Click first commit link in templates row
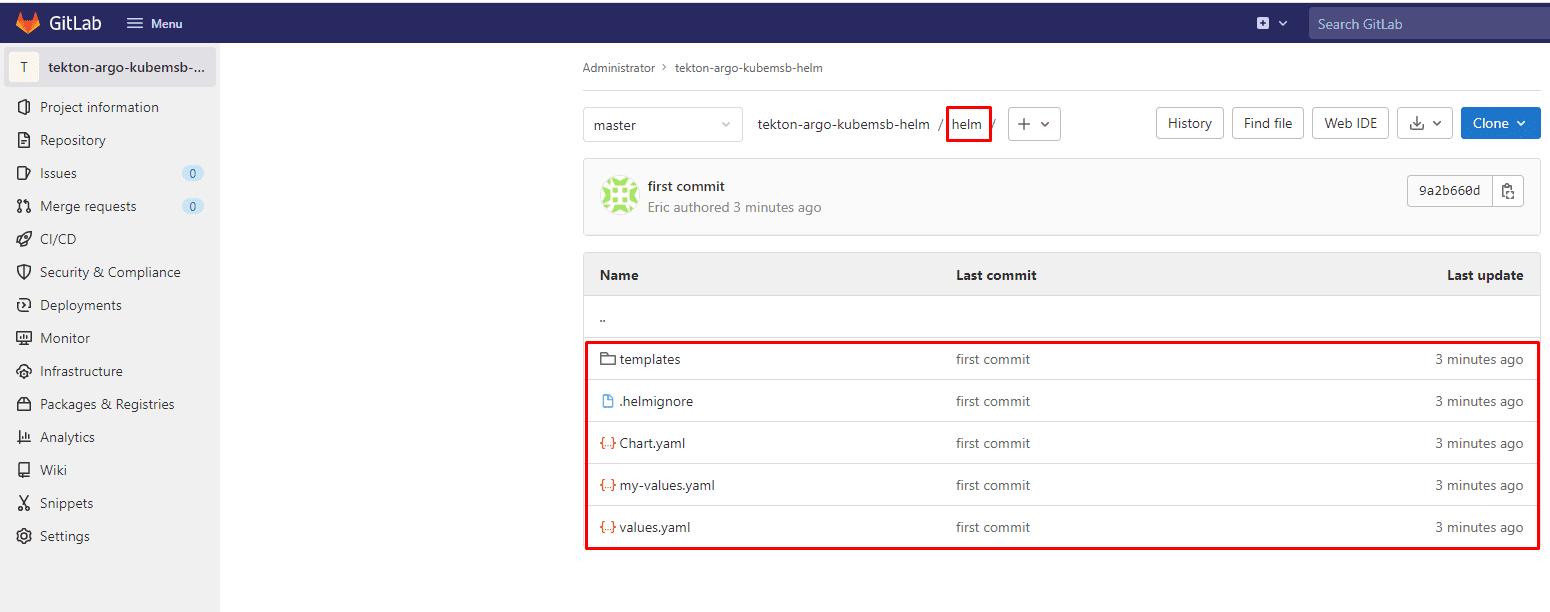Screen dimensions: 1550x612 [993, 359]
